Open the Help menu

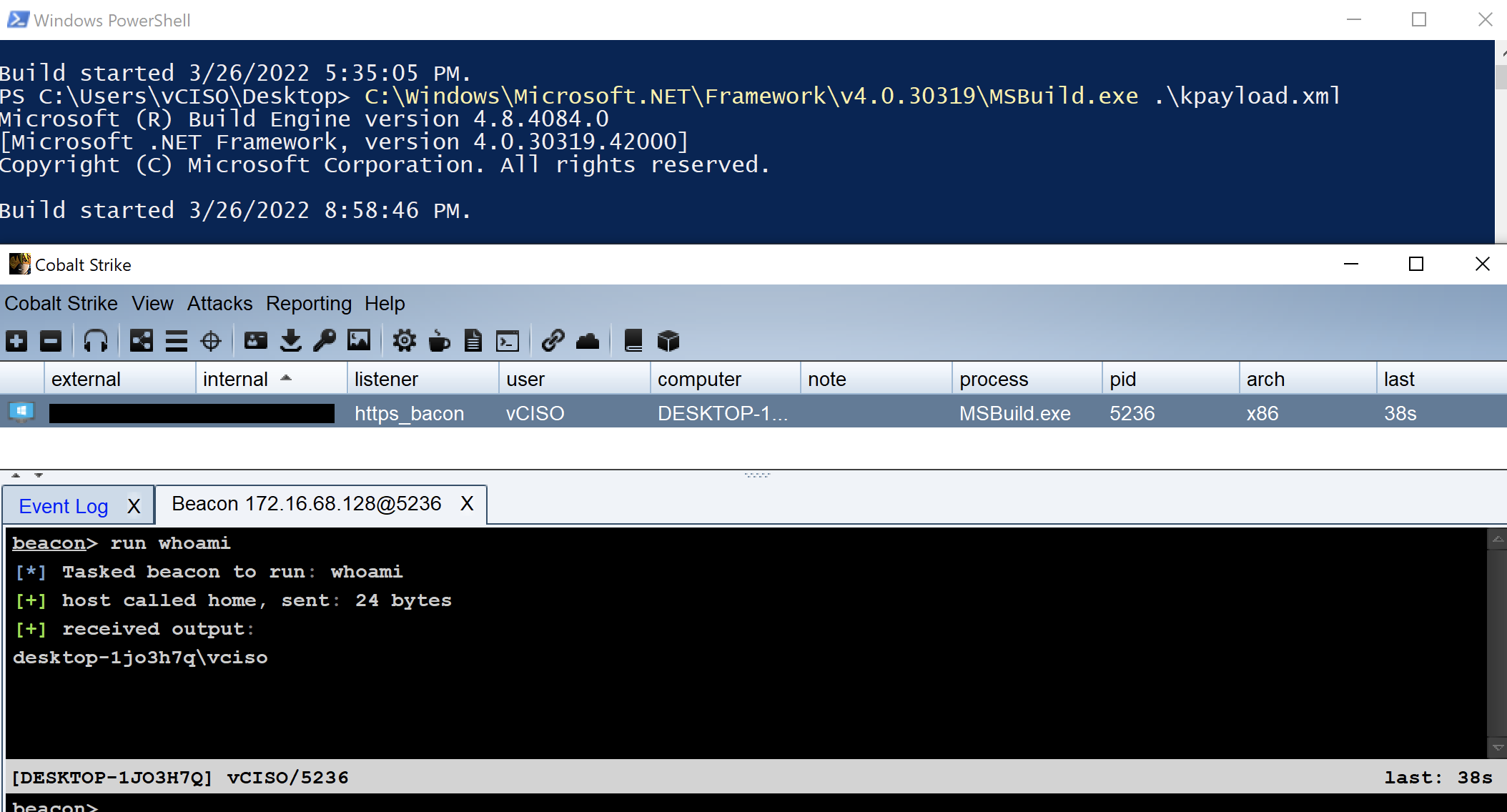point(385,304)
